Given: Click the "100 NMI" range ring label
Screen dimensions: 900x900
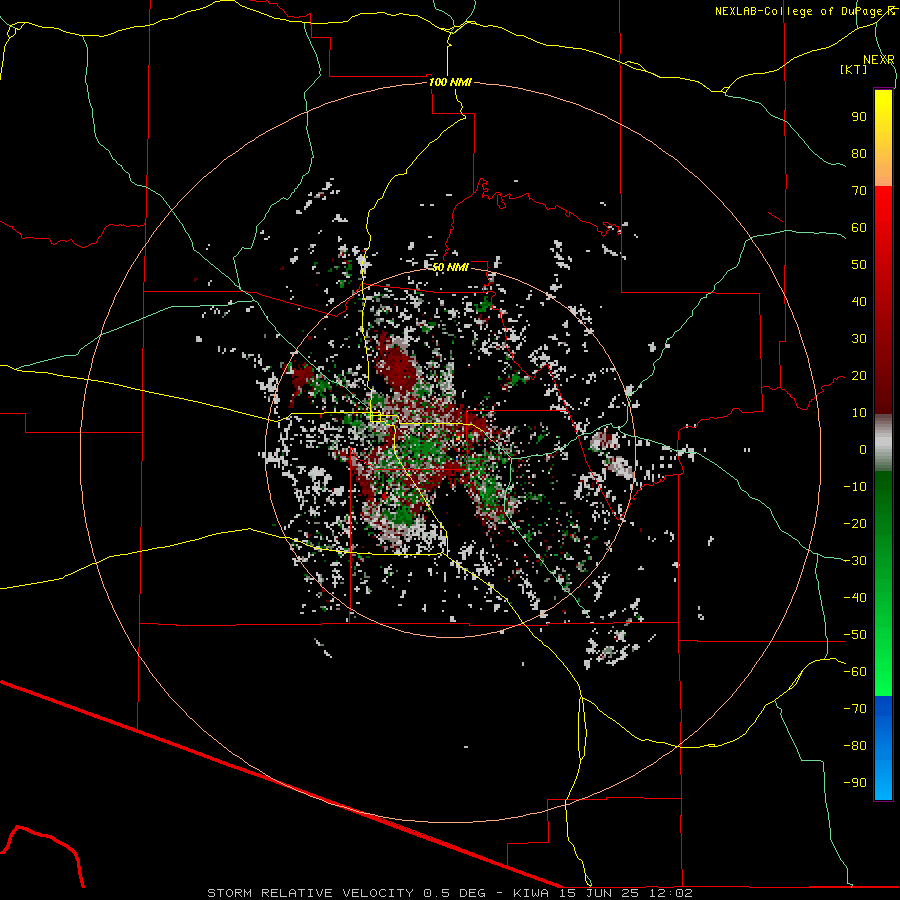Looking at the screenshot, I should [x=451, y=82].
